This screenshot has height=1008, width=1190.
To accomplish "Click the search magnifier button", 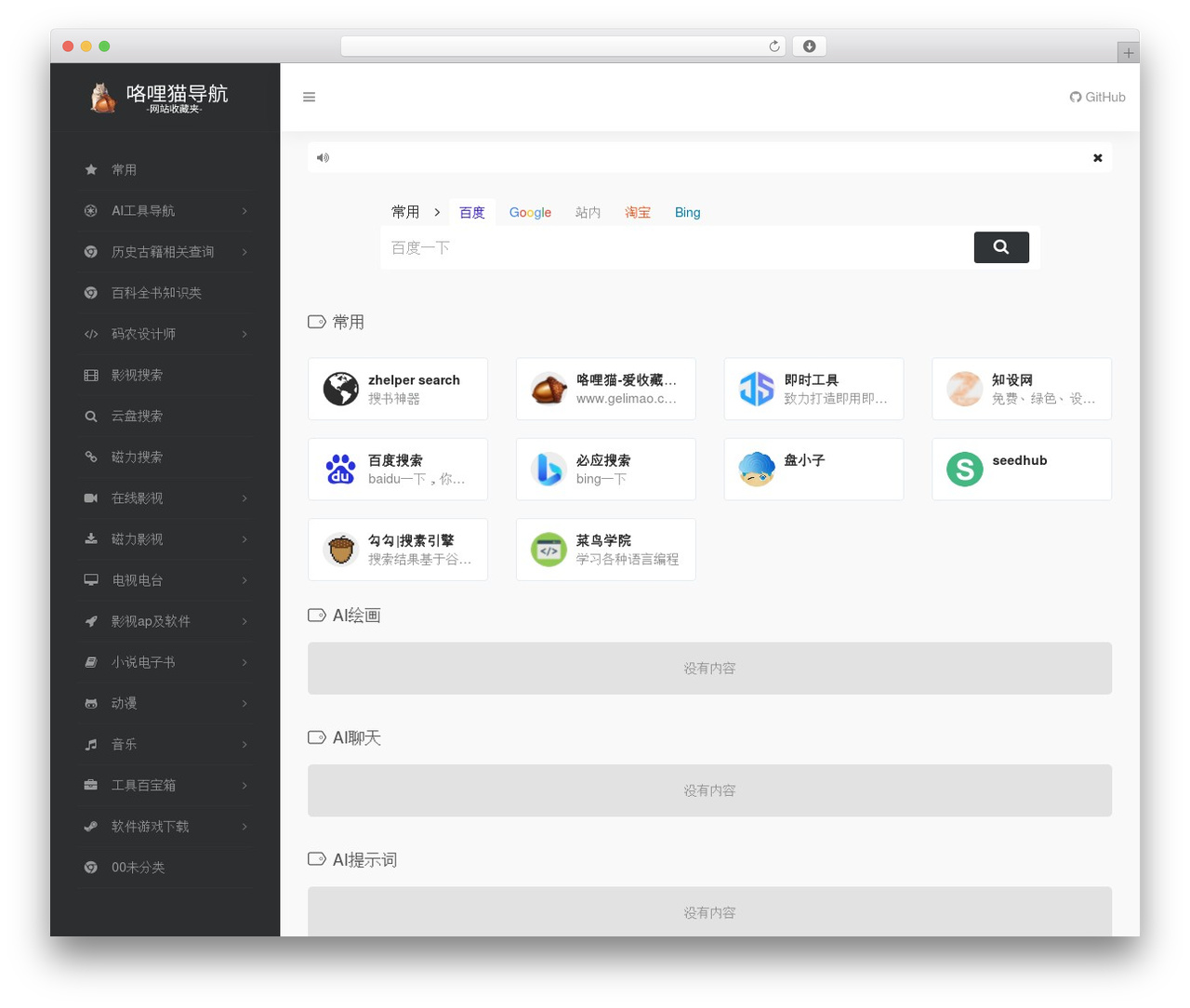I will (x=1001, y=247).
